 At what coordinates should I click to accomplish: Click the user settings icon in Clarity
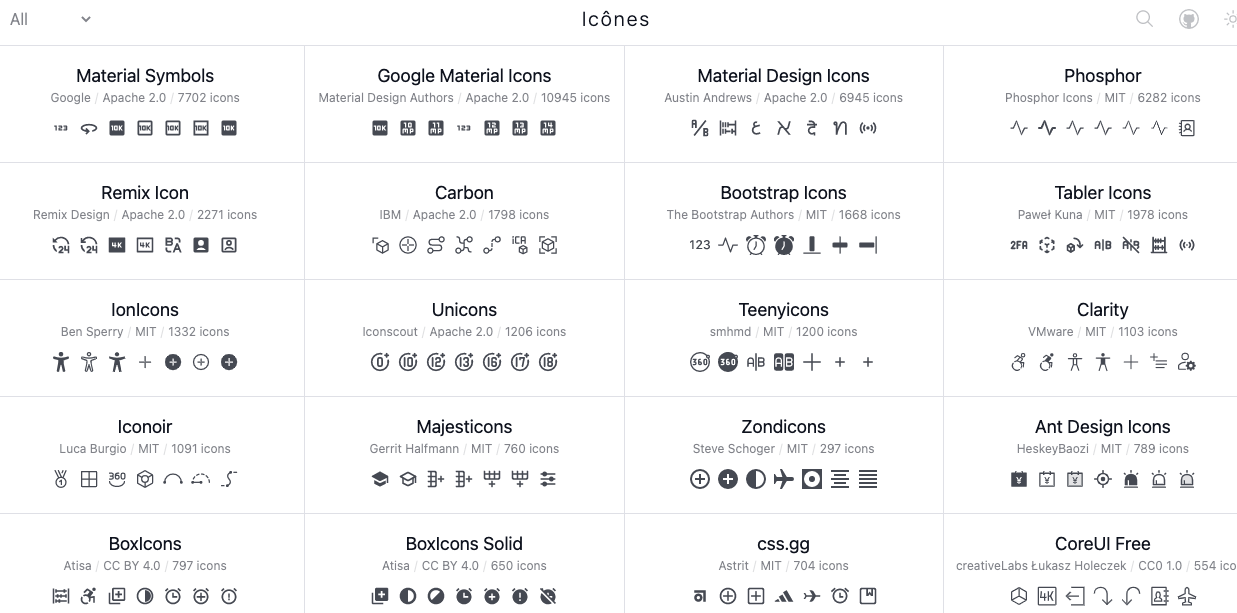1187,362
